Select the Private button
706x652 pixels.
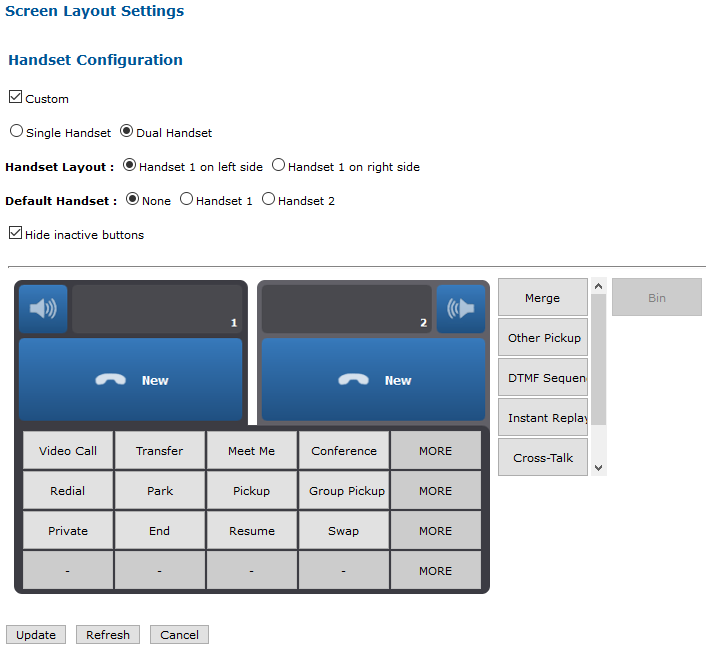click(68, 531)
